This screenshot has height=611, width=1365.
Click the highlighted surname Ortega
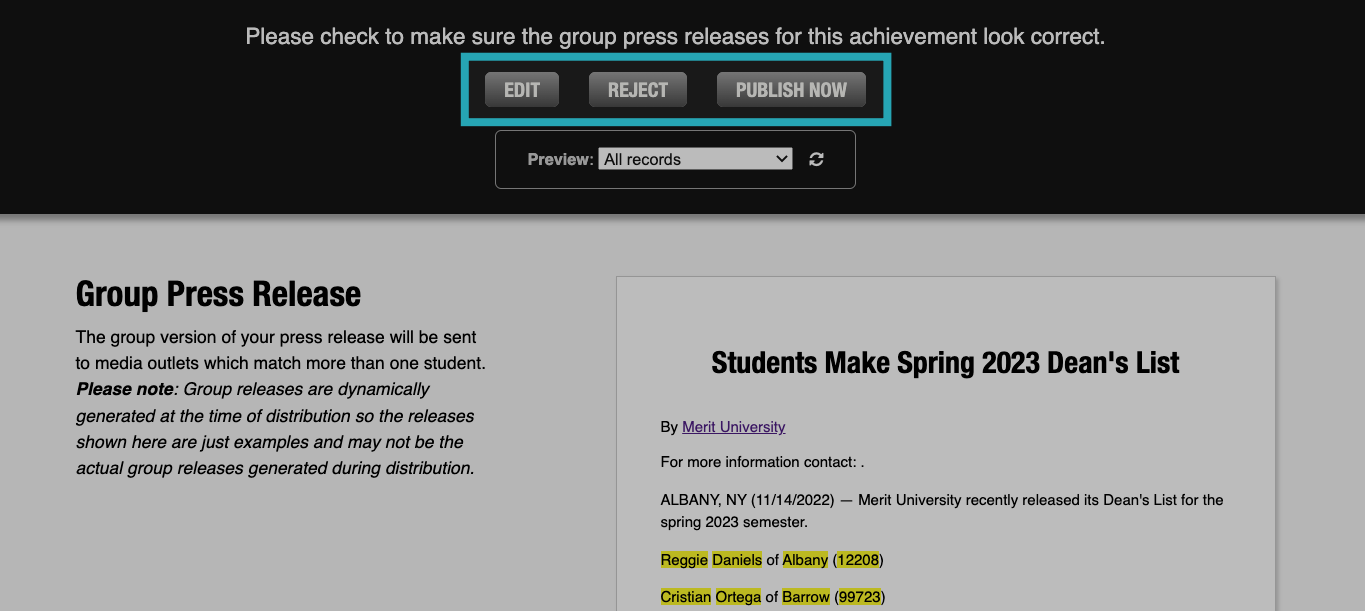point(738,596)
